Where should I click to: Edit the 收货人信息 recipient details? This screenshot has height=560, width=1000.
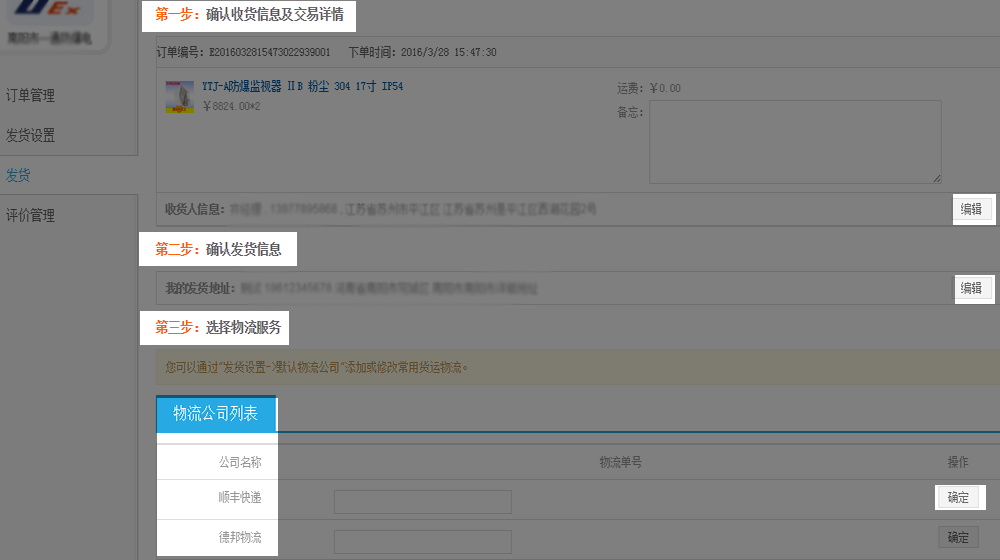(971, 209)
